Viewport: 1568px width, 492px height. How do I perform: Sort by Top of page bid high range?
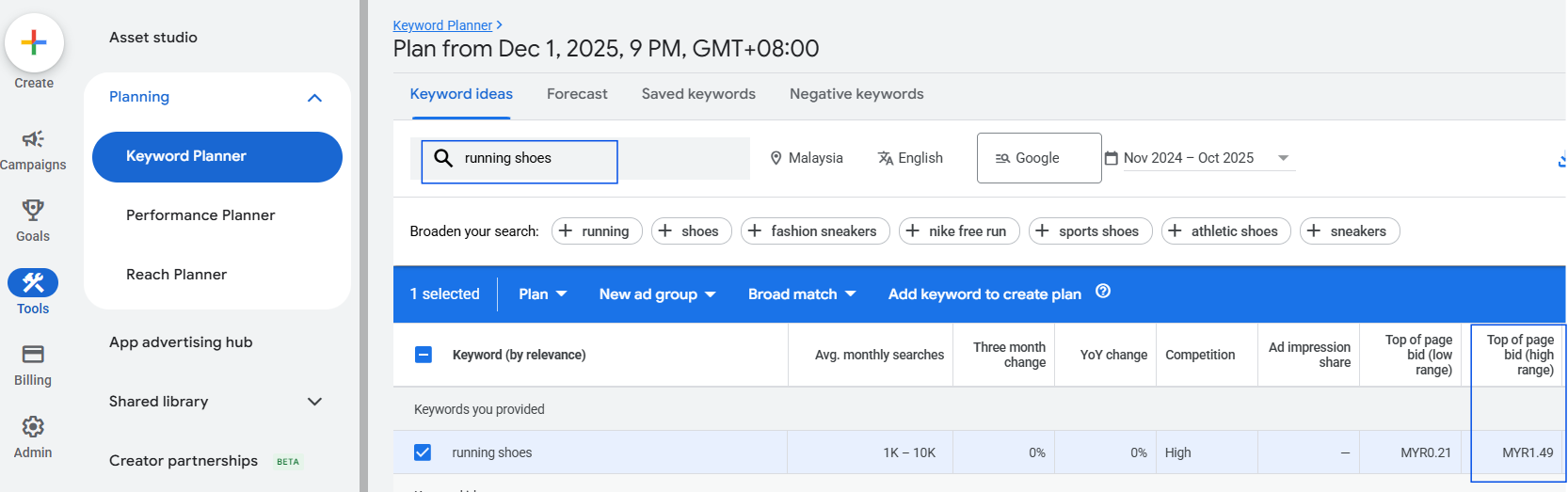pyautogui.click(x=1520, y=355)
